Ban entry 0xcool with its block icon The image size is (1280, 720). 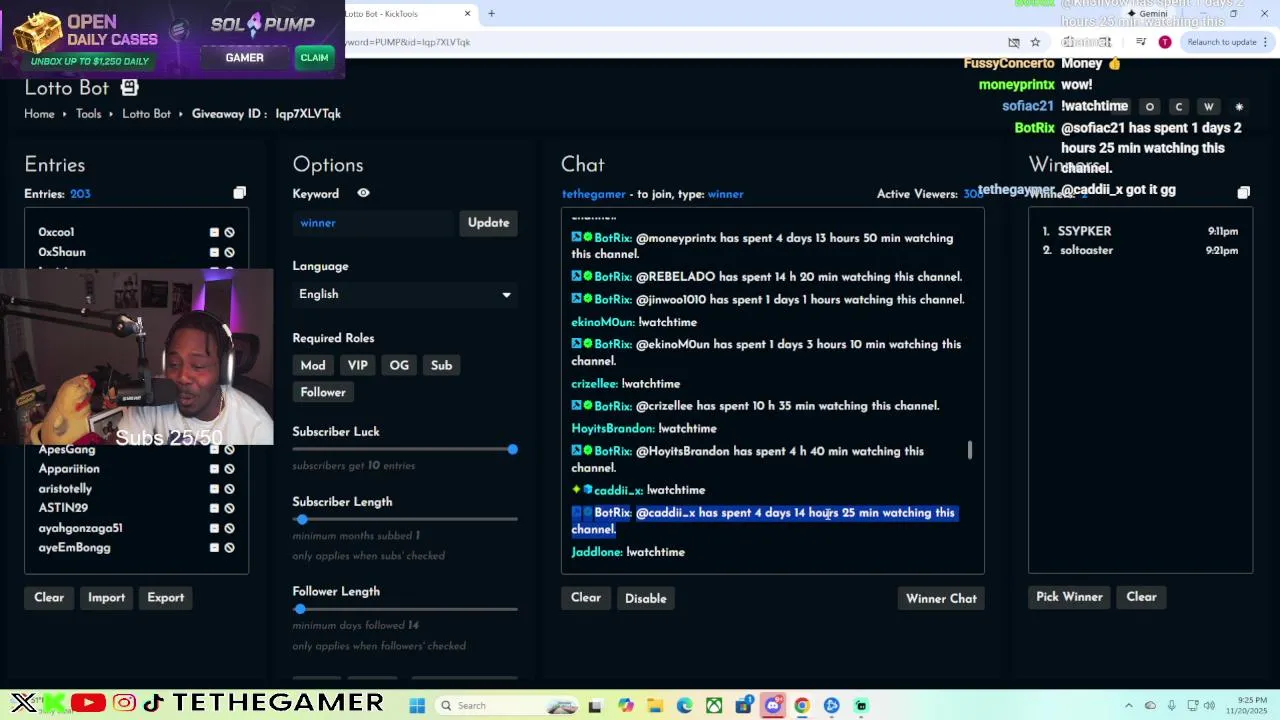point(229,232)
